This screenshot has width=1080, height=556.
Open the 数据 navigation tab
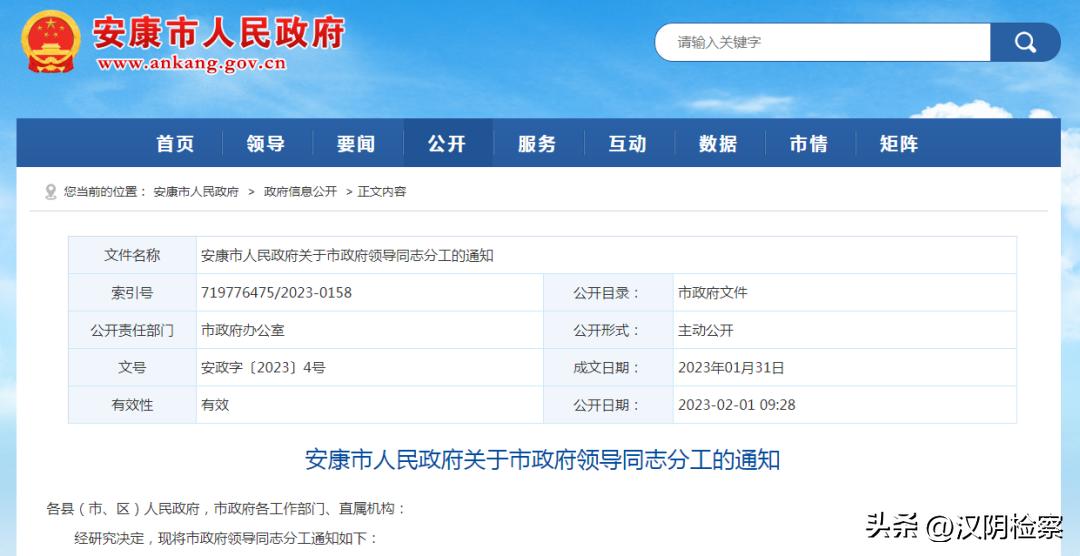point(718,143)
